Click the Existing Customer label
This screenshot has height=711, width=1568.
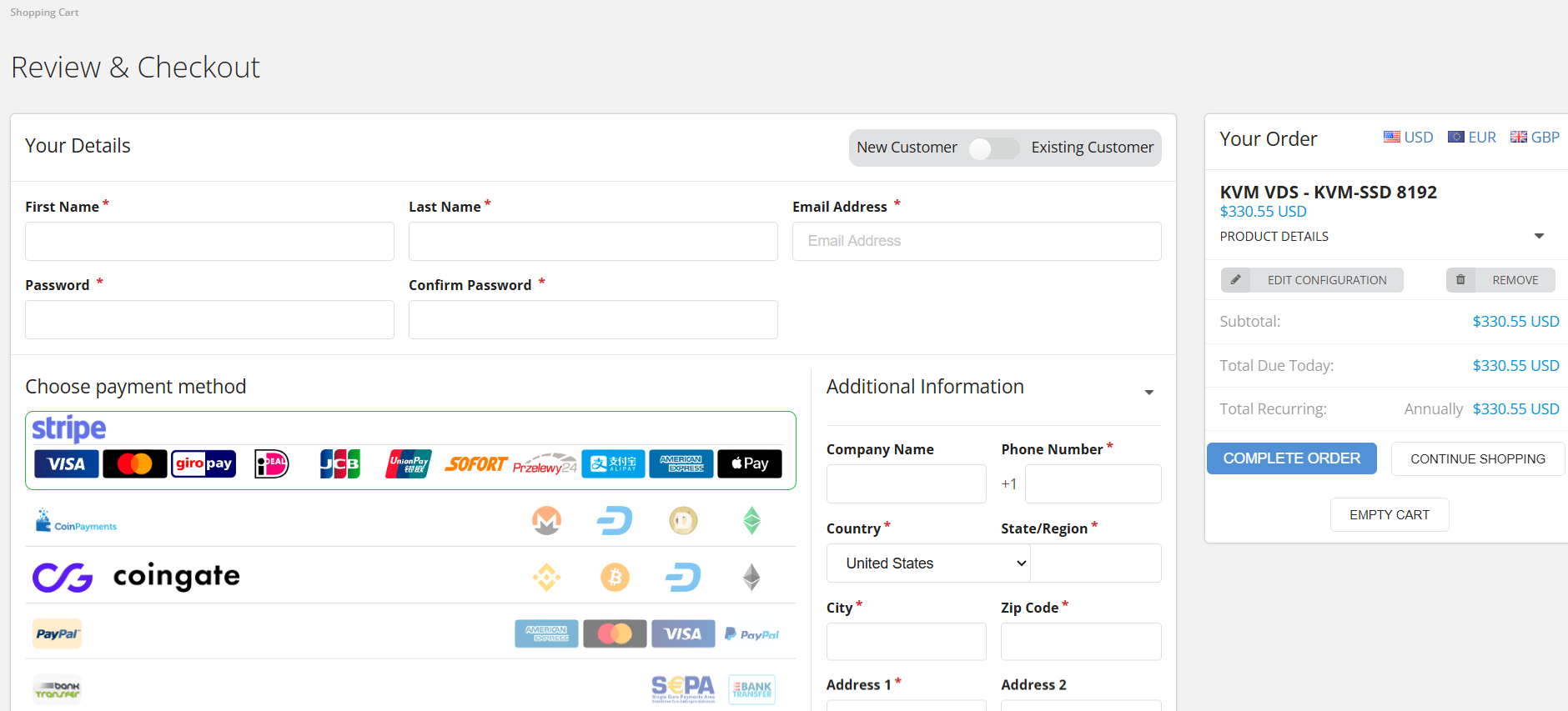(x=1092, y=148)
